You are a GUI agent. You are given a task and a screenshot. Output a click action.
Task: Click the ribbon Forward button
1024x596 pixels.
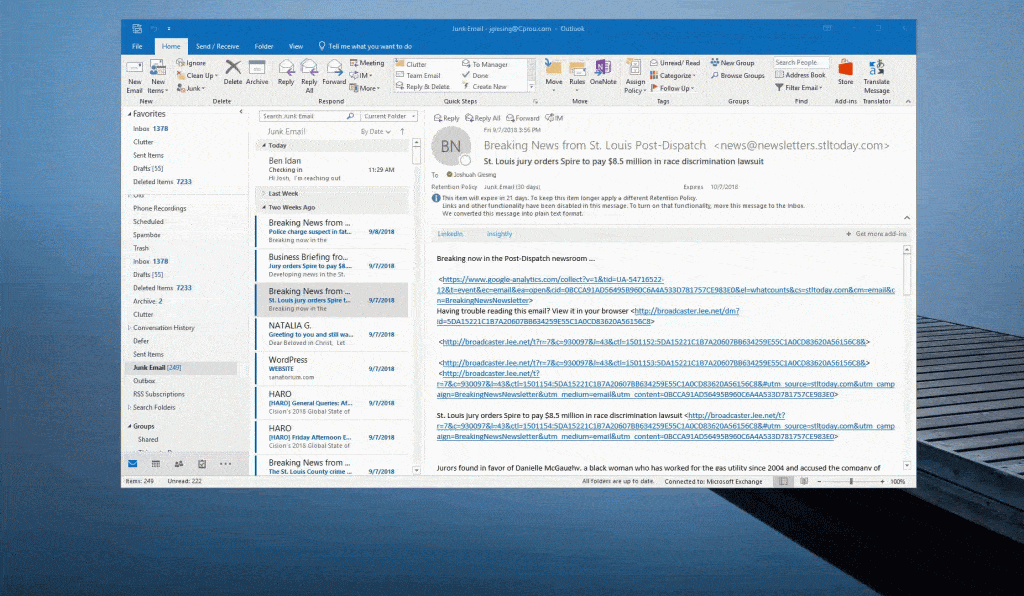[x=334, y=72]
